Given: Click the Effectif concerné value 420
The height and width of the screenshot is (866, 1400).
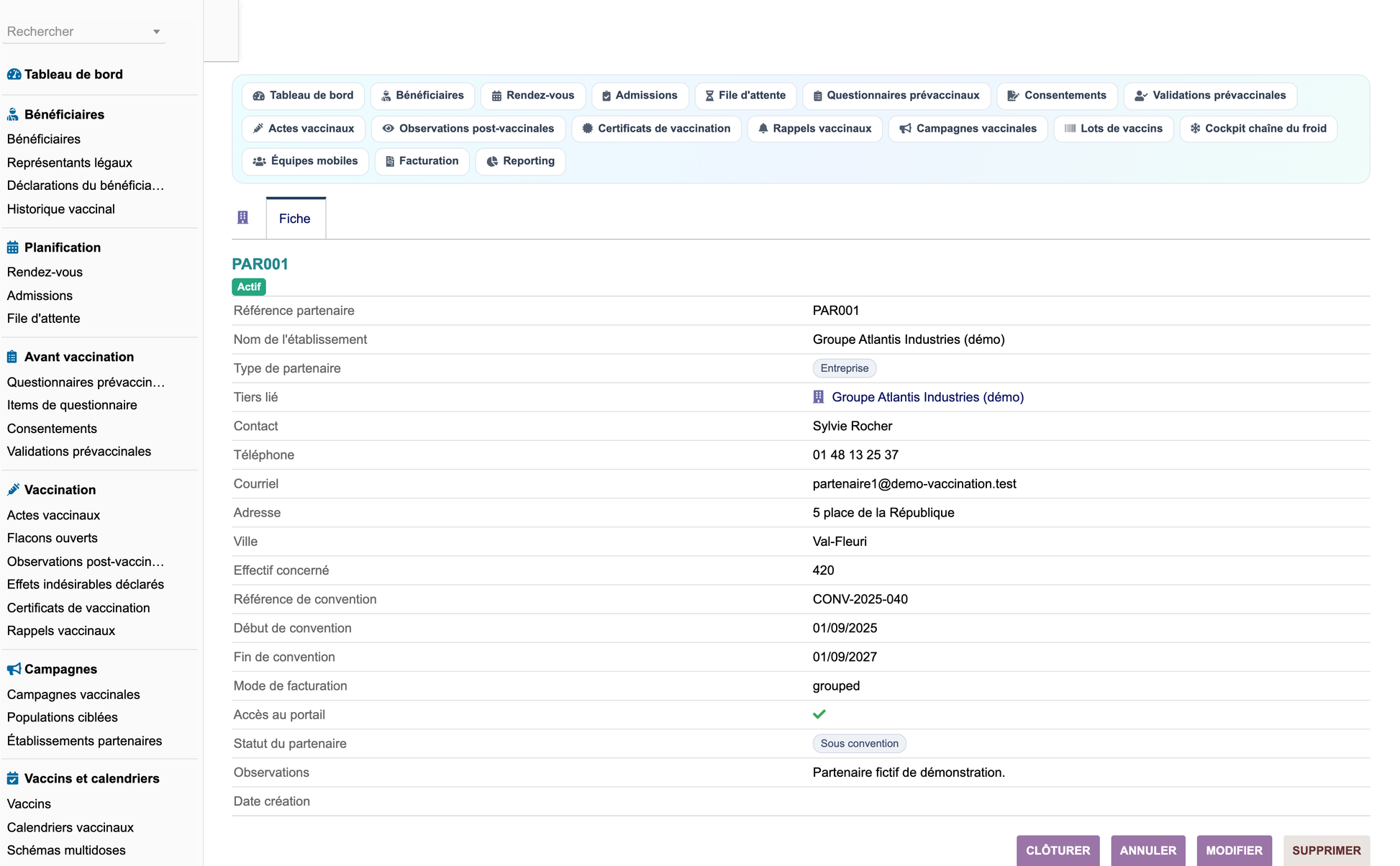Looking at the screenshot, I should (x=824, y=570).
